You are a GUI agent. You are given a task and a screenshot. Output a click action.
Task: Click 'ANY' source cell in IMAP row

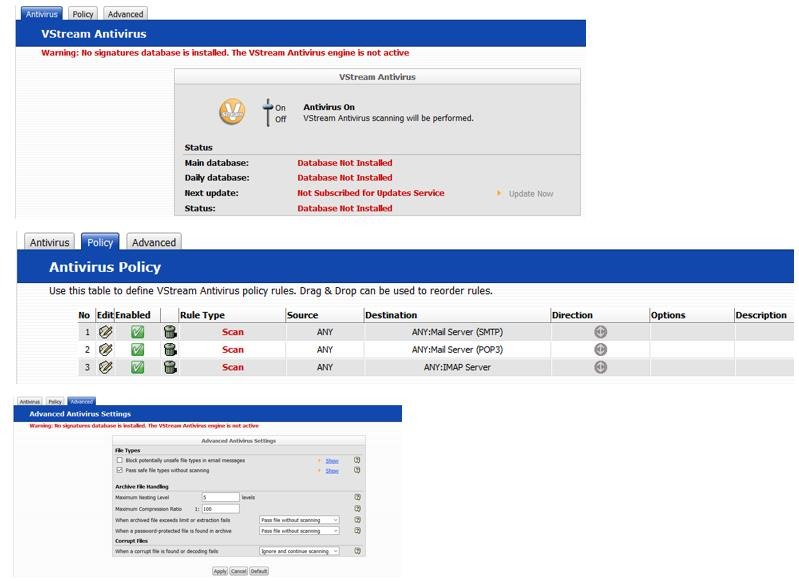(325, 367)
